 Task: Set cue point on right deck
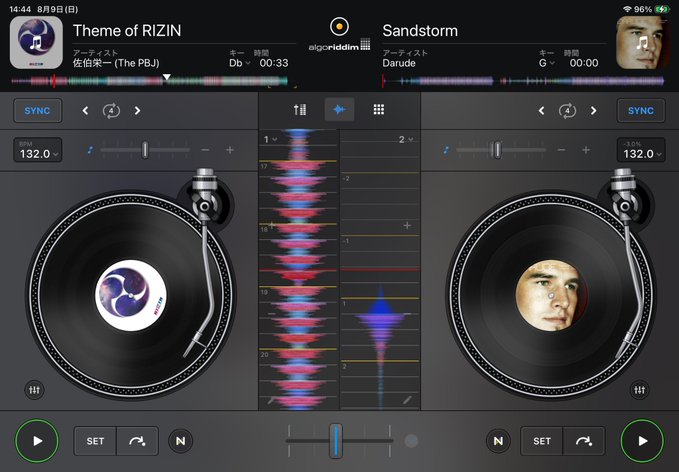pos(542,441)
